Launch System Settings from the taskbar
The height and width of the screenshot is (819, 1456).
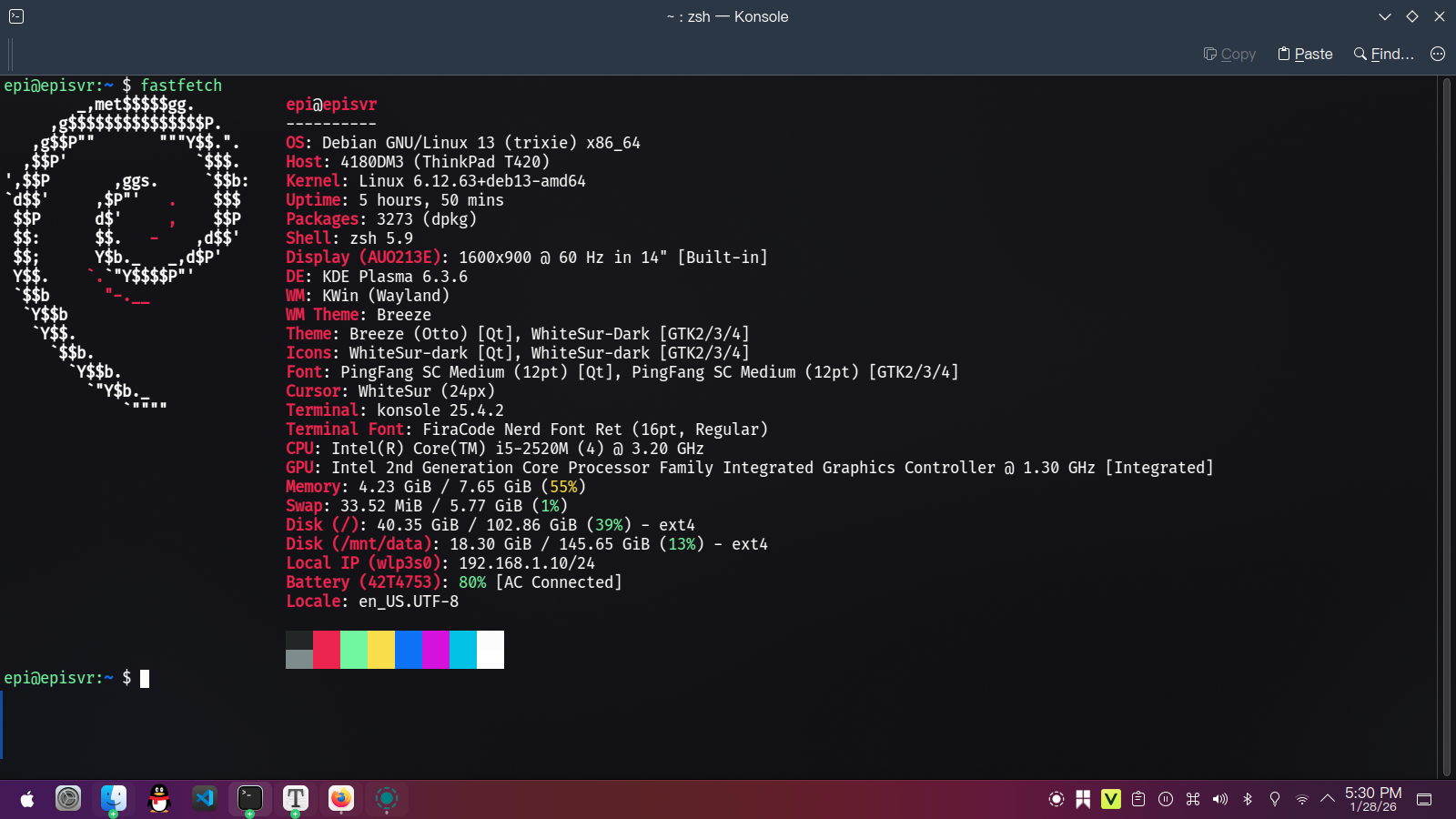tap(68, 799)
